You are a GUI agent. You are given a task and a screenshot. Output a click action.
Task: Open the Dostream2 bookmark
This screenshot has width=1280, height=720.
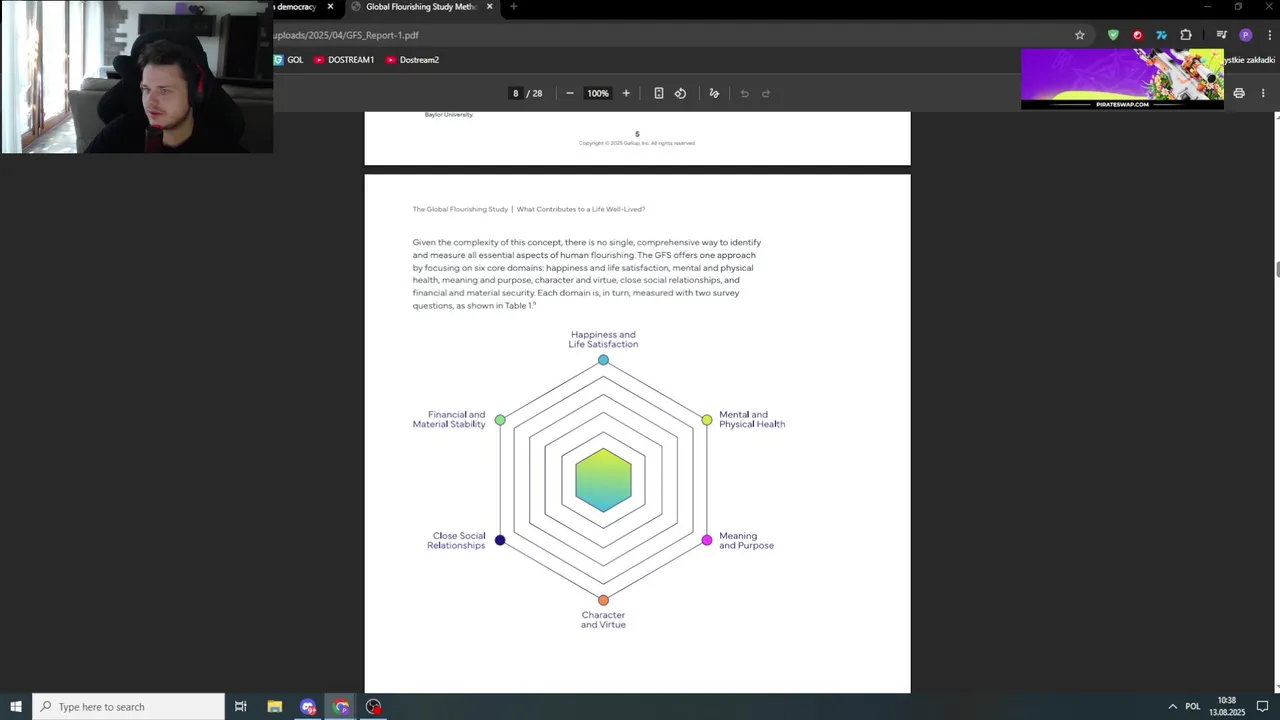click(413, 60)
